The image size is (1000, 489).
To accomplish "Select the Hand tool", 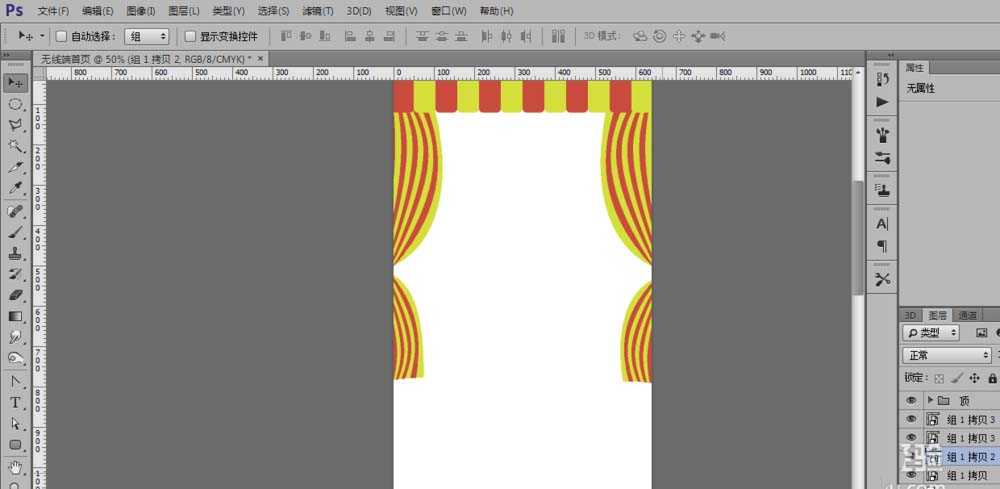I will (16, 466).
